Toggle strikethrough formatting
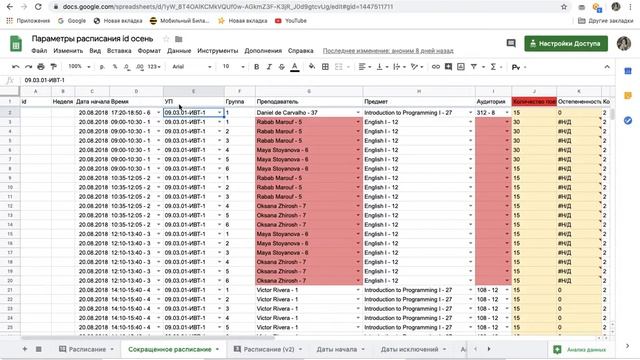Viewport: 640px width, 360px height. coord(282,67)
